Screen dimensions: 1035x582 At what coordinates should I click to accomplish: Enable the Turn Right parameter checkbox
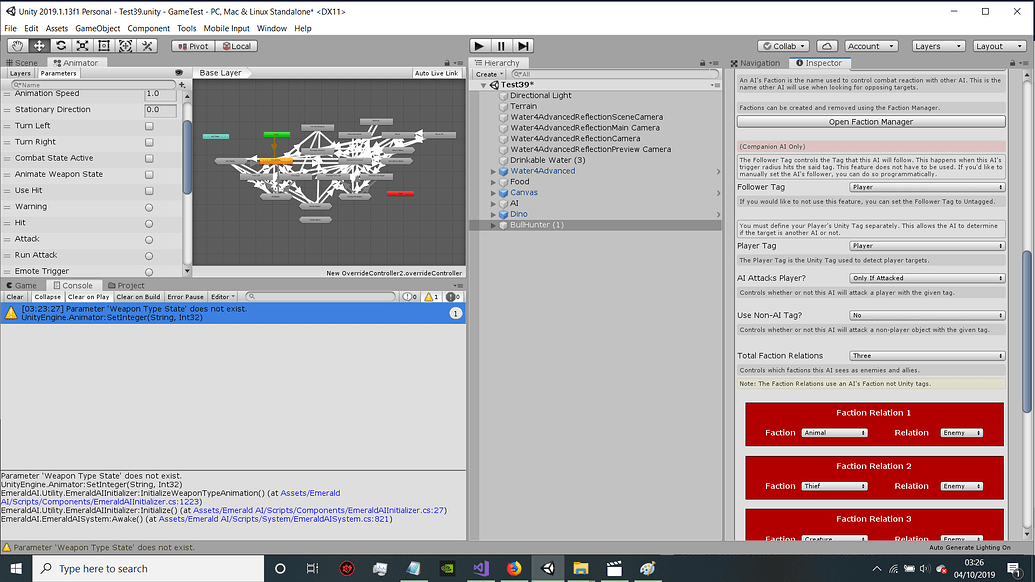(x=149, y=142)
